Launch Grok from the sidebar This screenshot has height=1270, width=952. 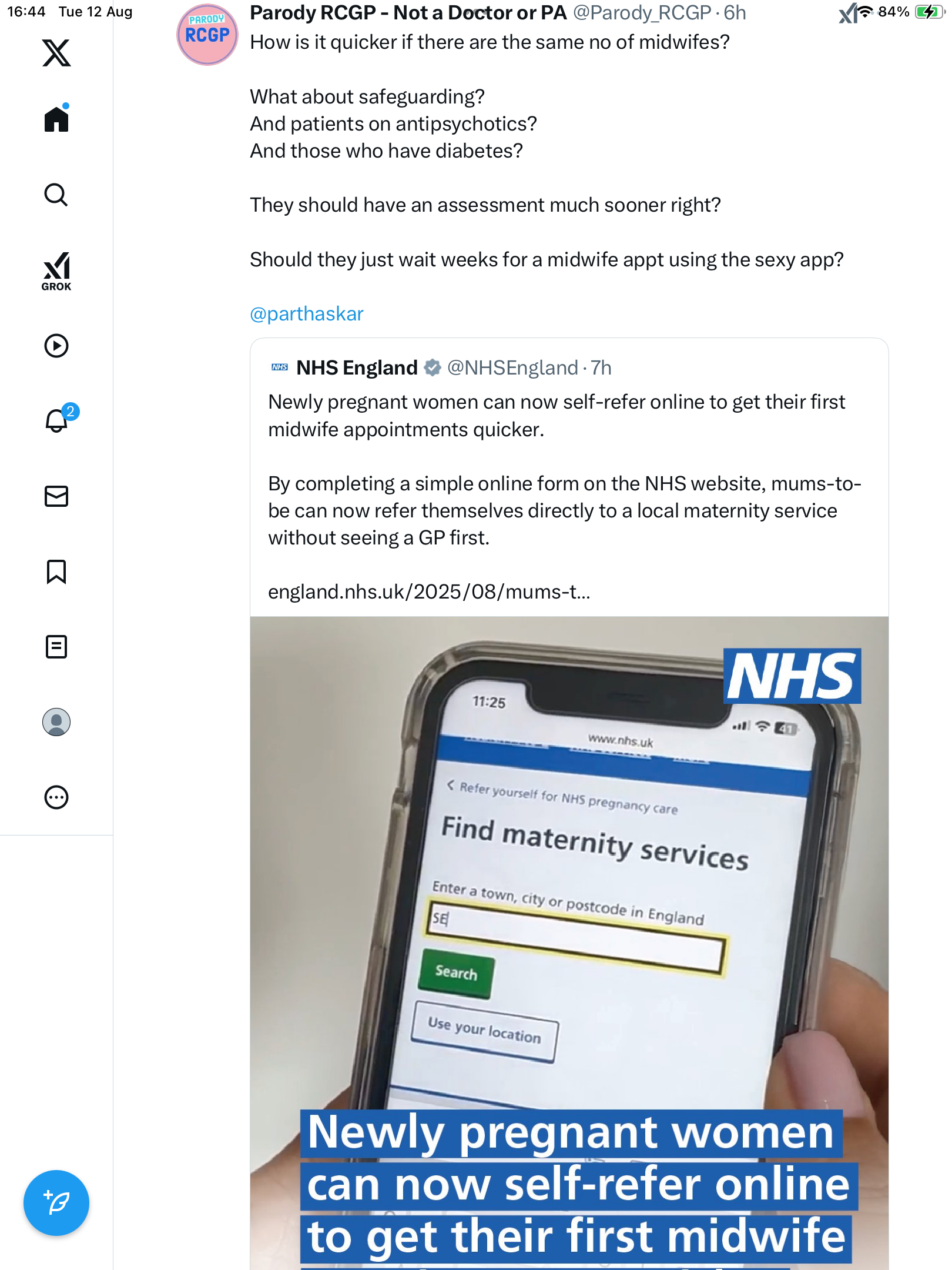(x=56, y=272)
